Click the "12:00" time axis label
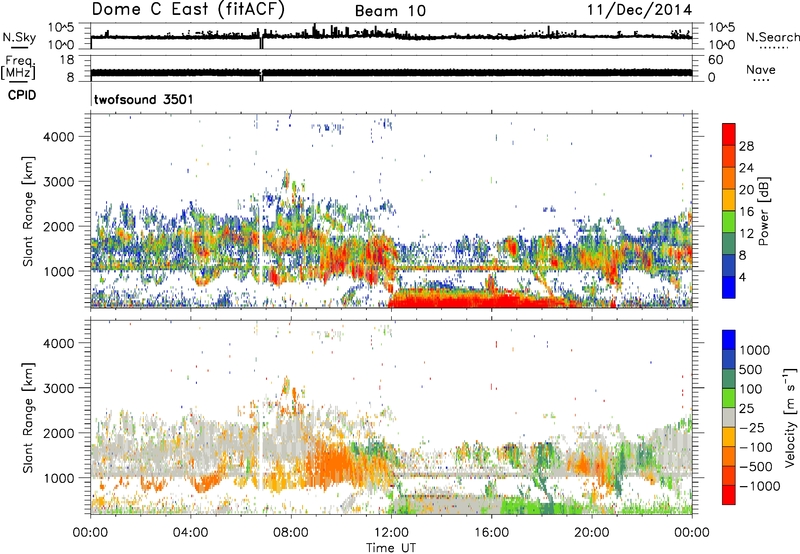Viewport: 800px width, 554px height. 391,533
